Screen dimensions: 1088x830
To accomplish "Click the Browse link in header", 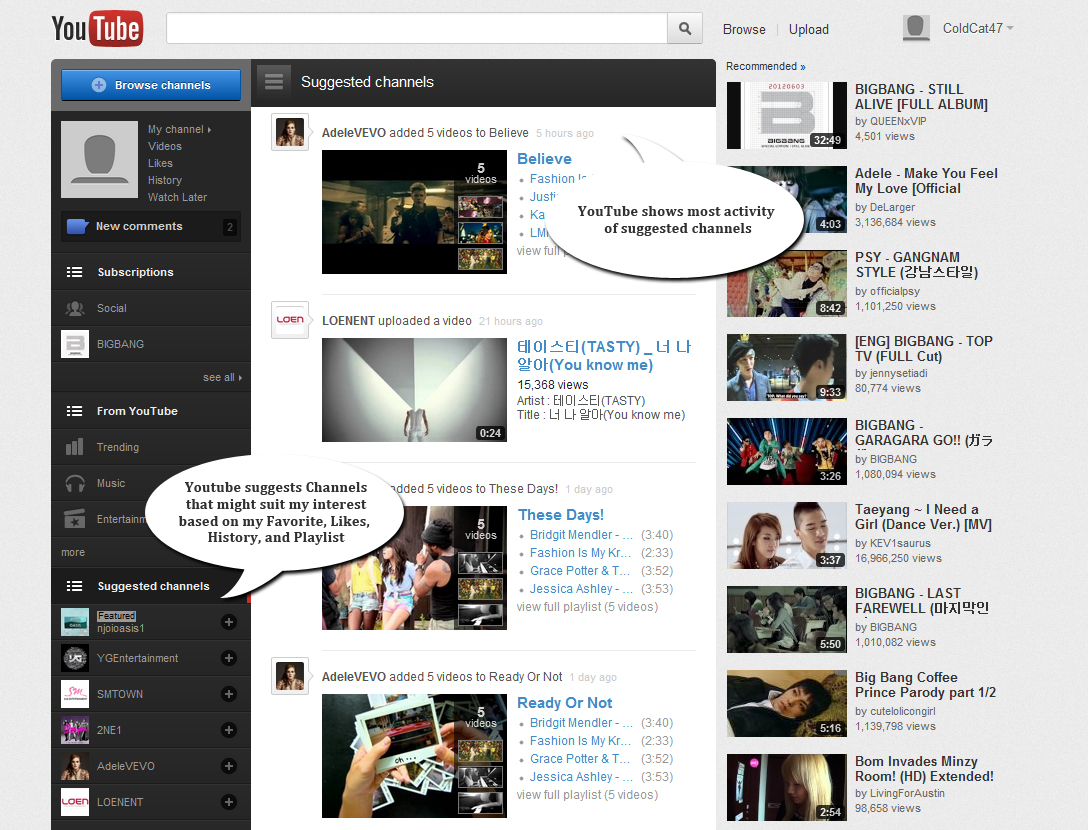I will [x=744, y=29].
